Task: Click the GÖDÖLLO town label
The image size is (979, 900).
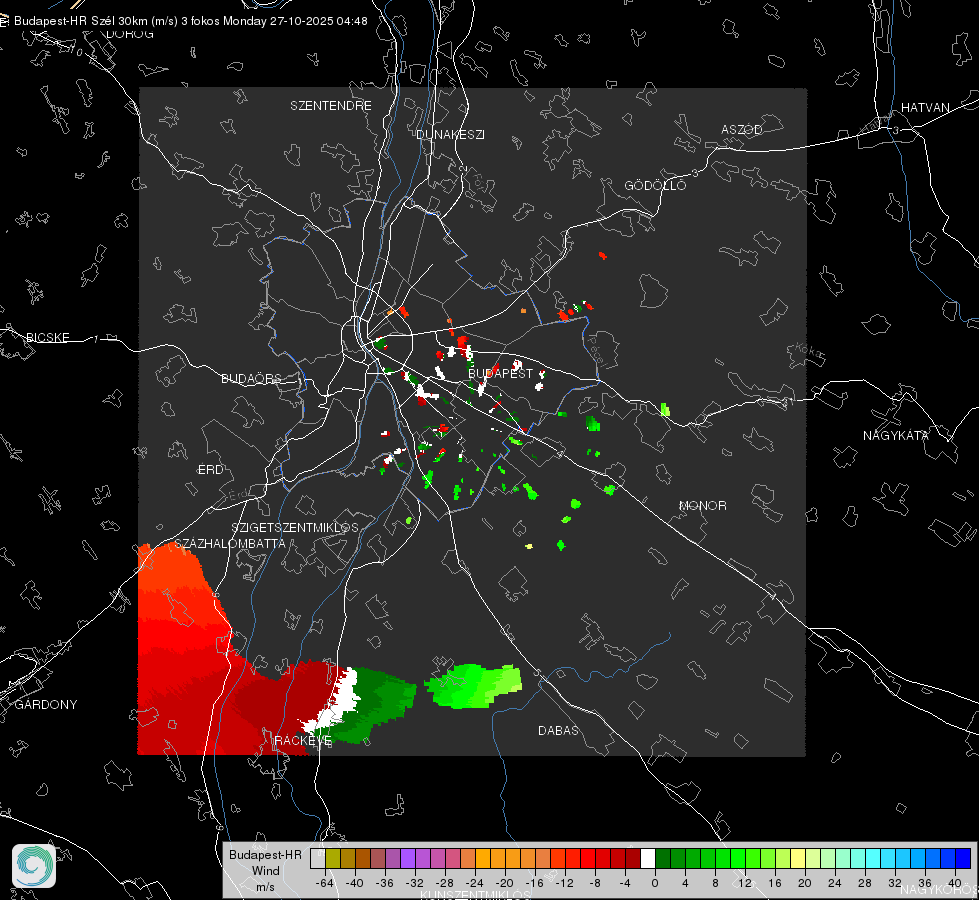Action: click(655, 185)
